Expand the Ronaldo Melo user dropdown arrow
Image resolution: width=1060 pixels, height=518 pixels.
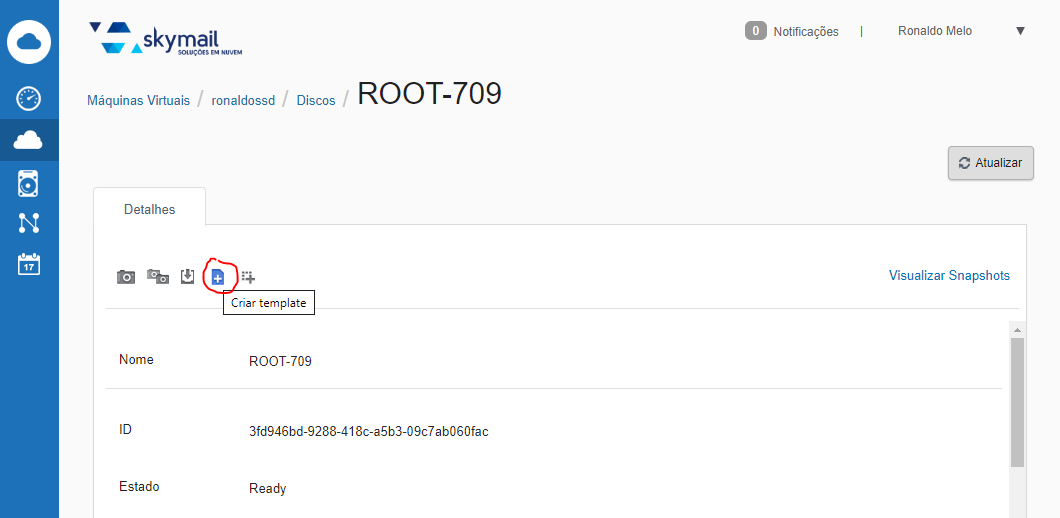click(1020, 31)
